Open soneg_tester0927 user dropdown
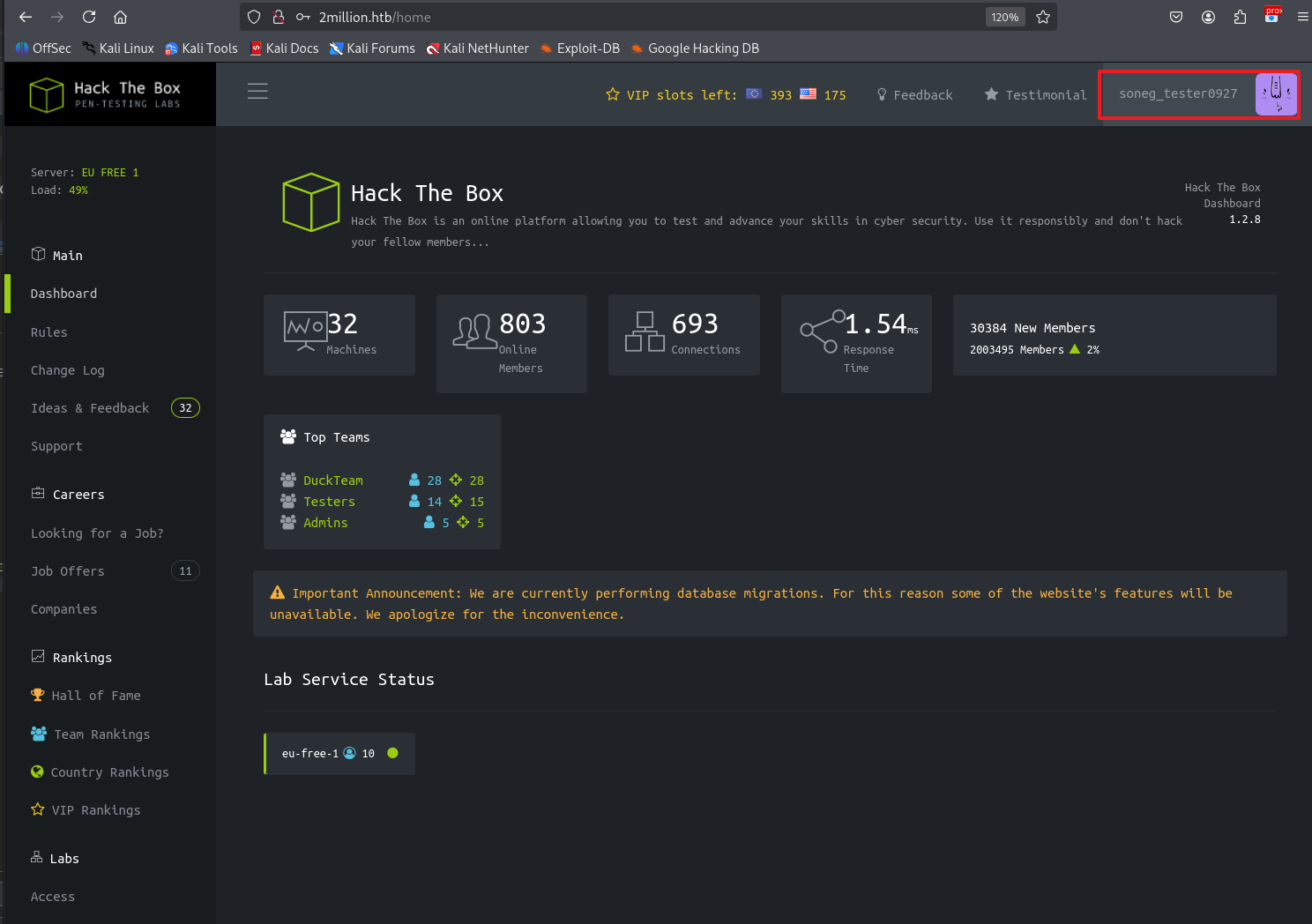Viewport: 1312px width, 924px height. tap(1178, 94)
